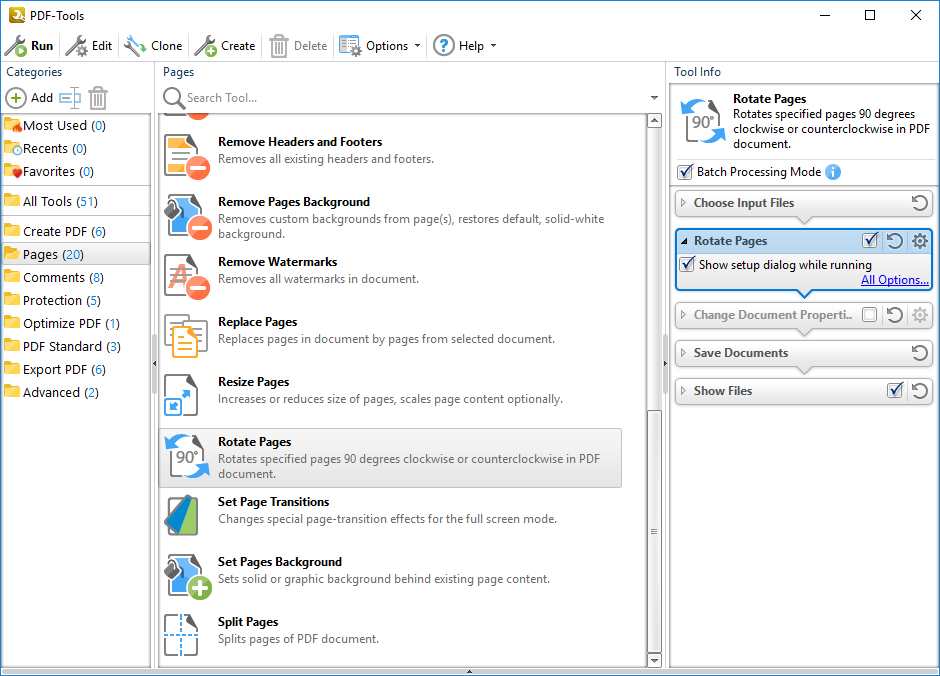Click the Split Pages tool icon
This screenshot has width=940, height=676.
click(181, 635)
